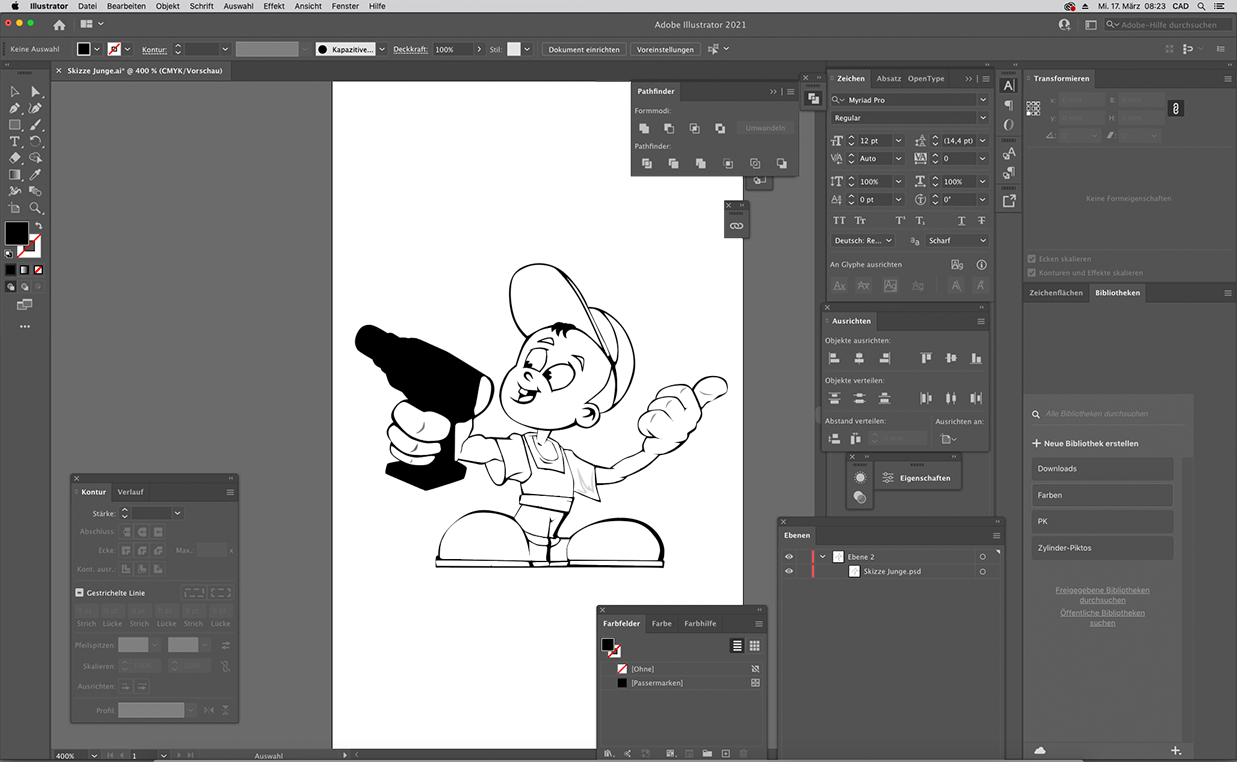
Task: Click the black fill color box in toolbar
Action: pos(17,233)
